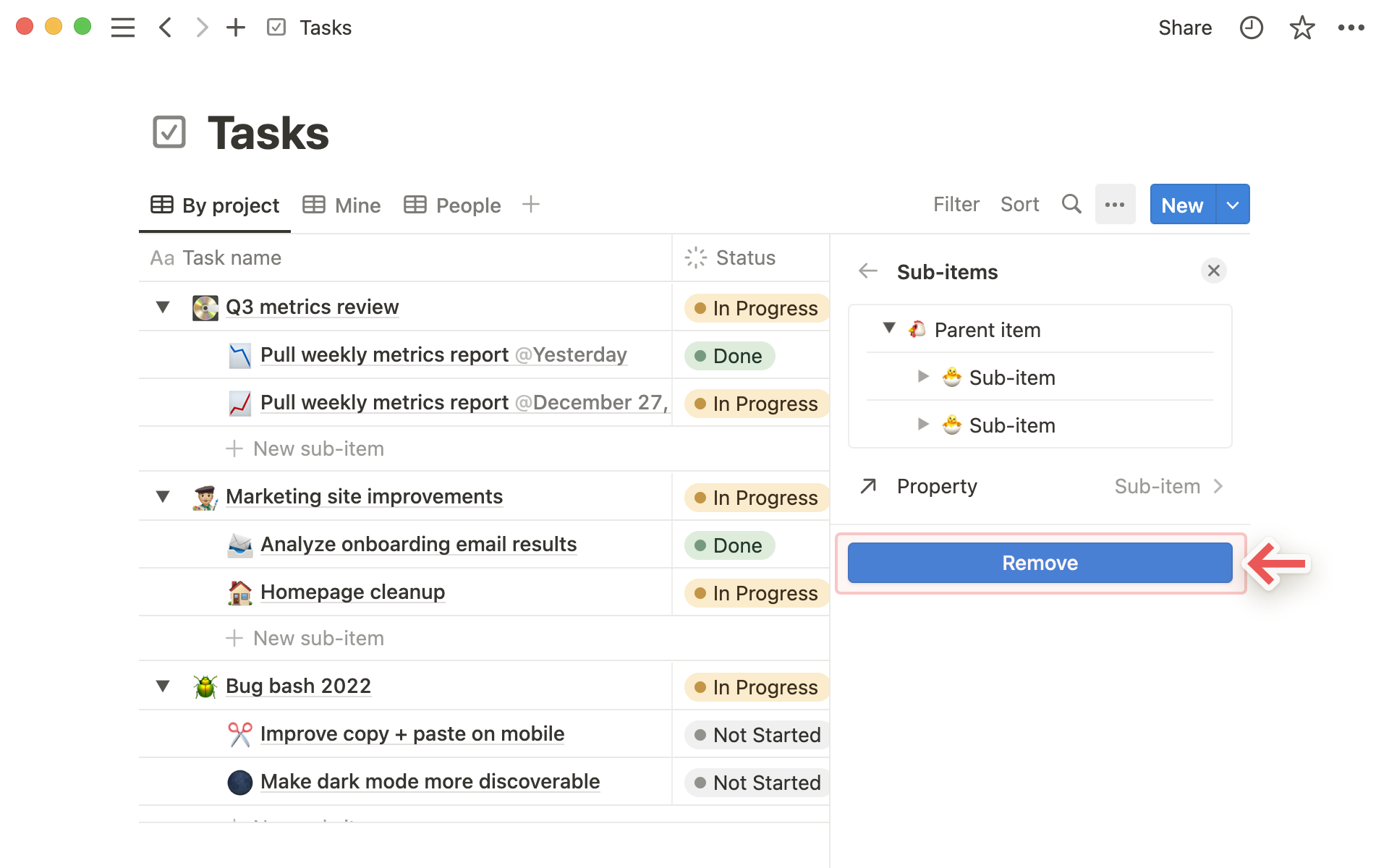The height and width of the screenshot is (868, 1389).
Task: Click Done status of Analyze onboarding email
Action: [729, 545]
